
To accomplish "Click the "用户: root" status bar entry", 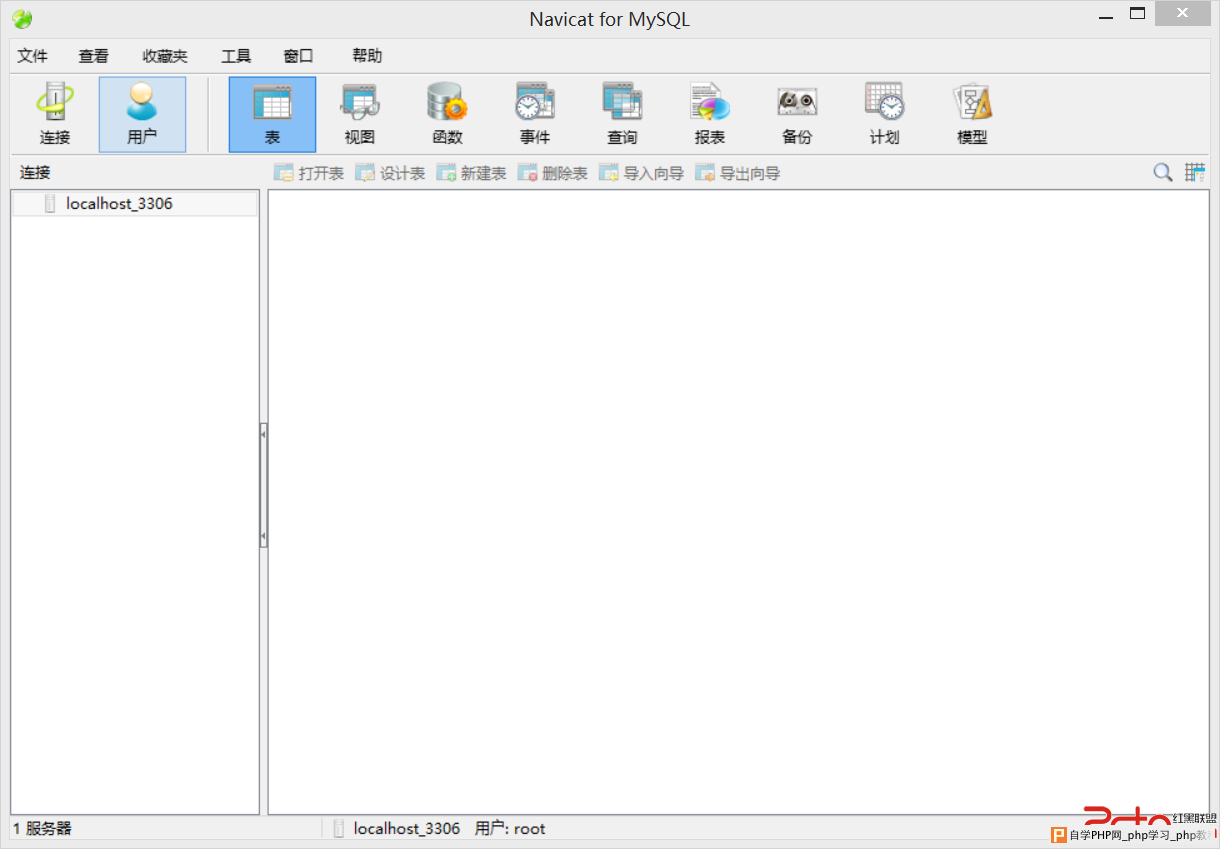I will tap(510, 829).
